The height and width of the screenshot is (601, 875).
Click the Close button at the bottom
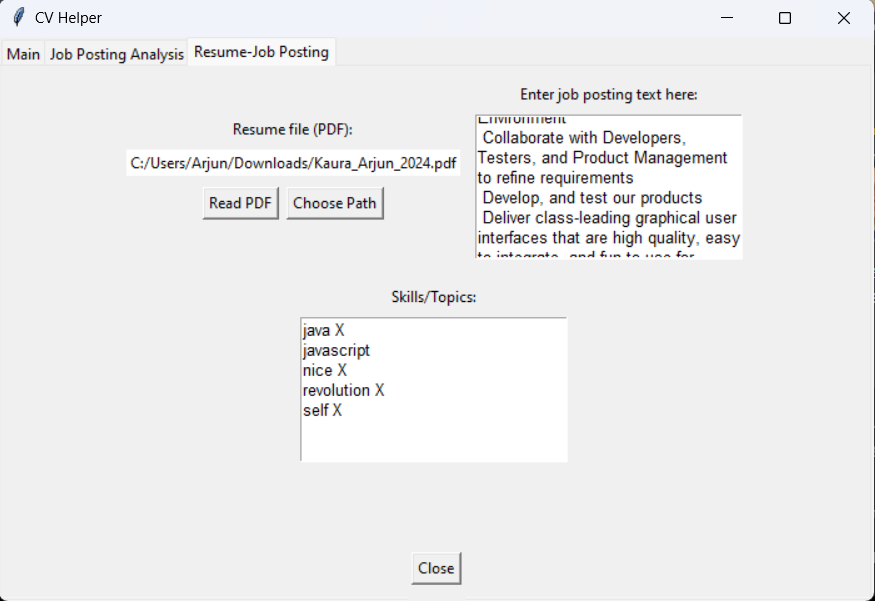(436, 568)
